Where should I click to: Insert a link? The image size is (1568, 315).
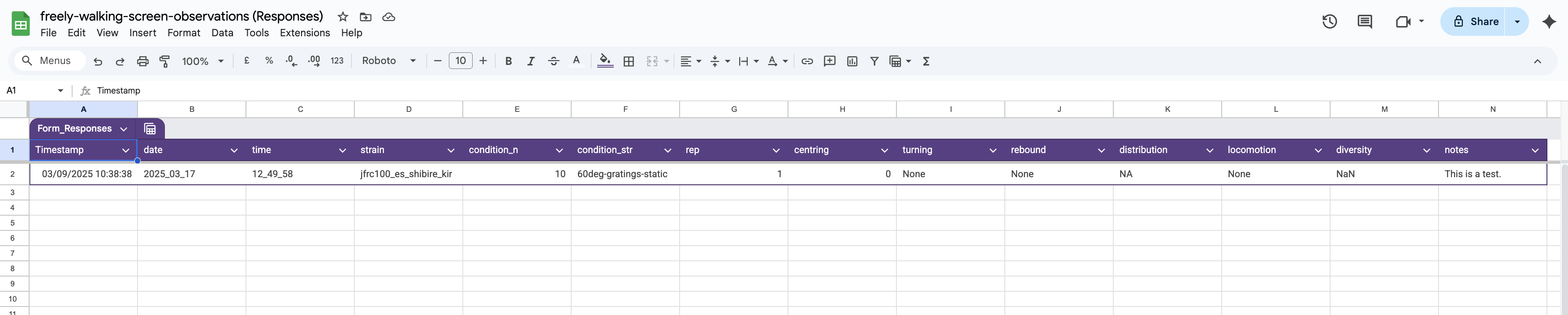coord(807,61)
